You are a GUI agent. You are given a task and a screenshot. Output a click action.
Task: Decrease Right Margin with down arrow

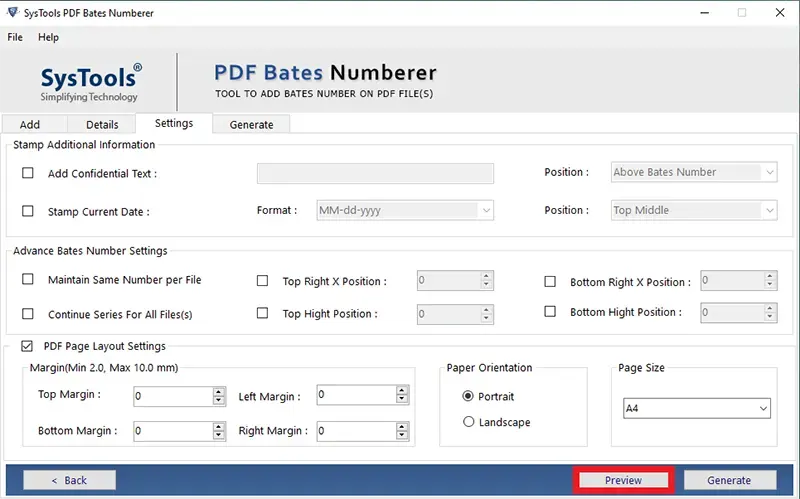tap(402, 436)
